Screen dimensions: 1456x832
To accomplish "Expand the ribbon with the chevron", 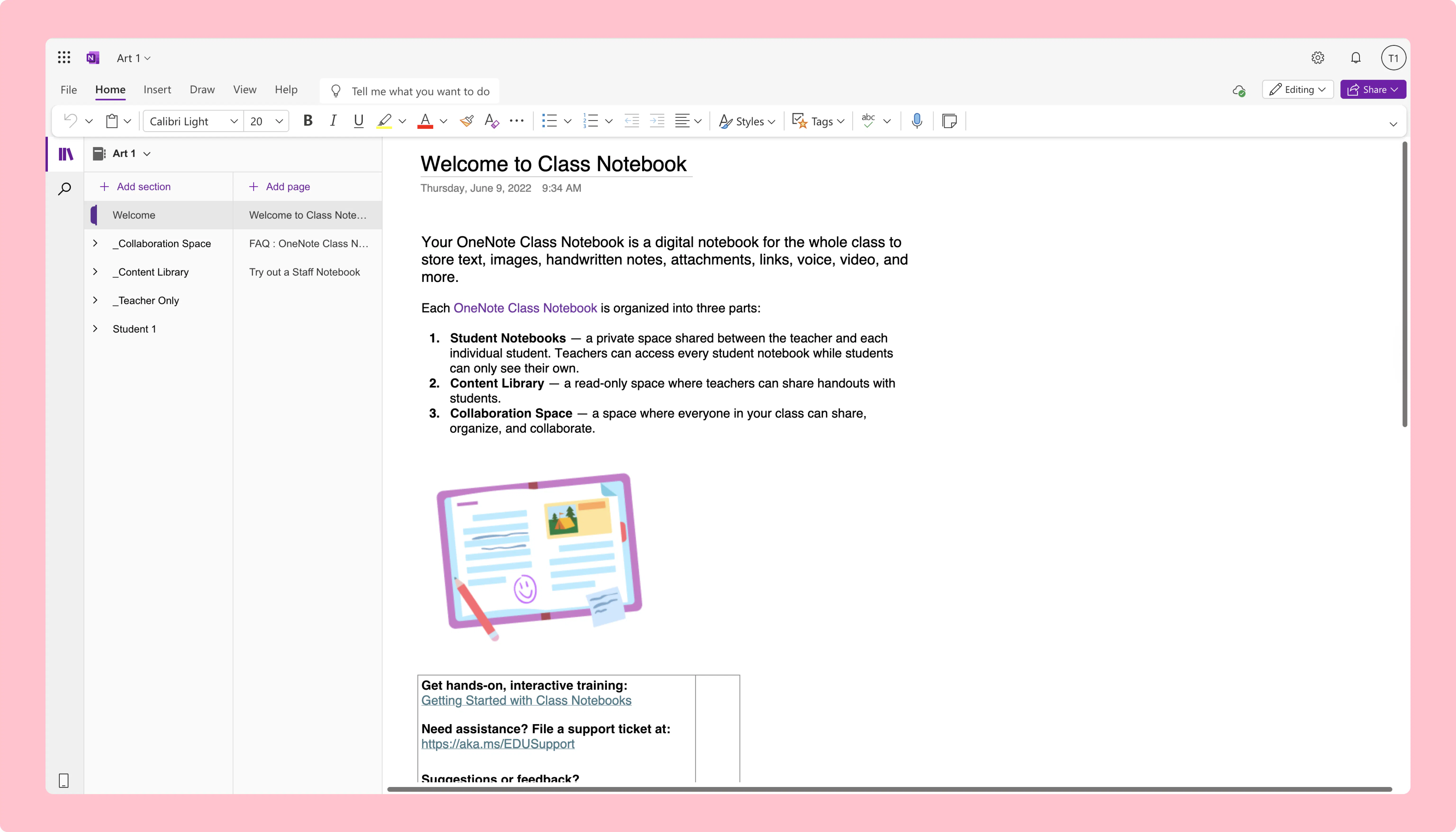I will click(1393, 124).
